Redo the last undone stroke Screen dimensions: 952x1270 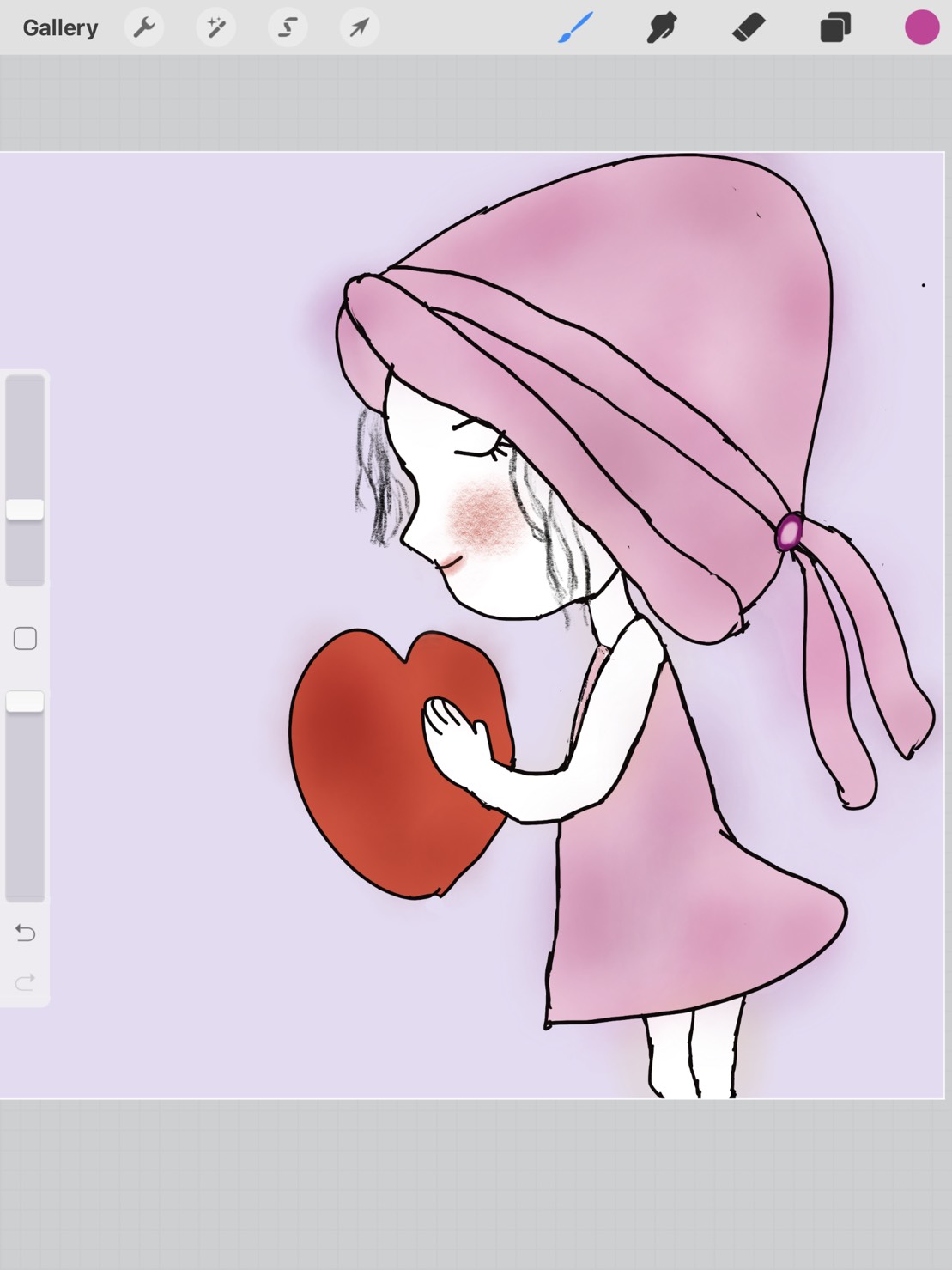point(25,981)
